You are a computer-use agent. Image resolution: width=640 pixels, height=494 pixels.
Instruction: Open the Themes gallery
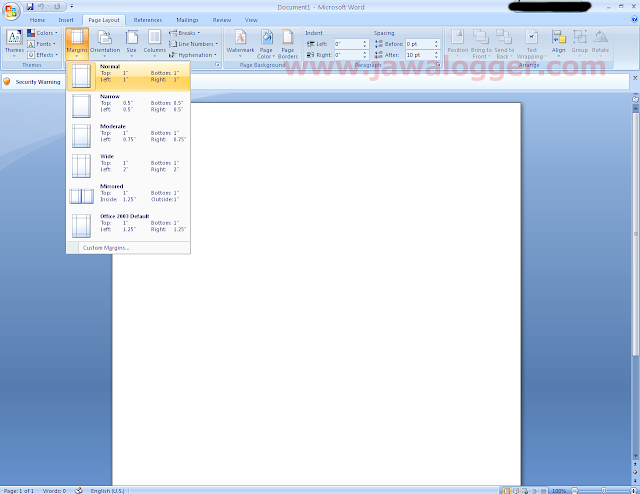pyautogui.click(x=14, y=43)
